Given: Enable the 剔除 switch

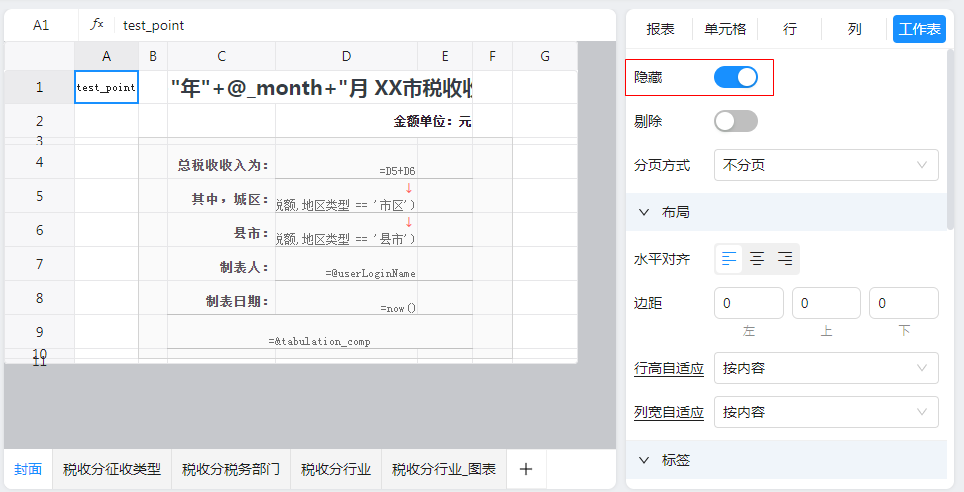Looking at the screenshot, I should [736, 121].
